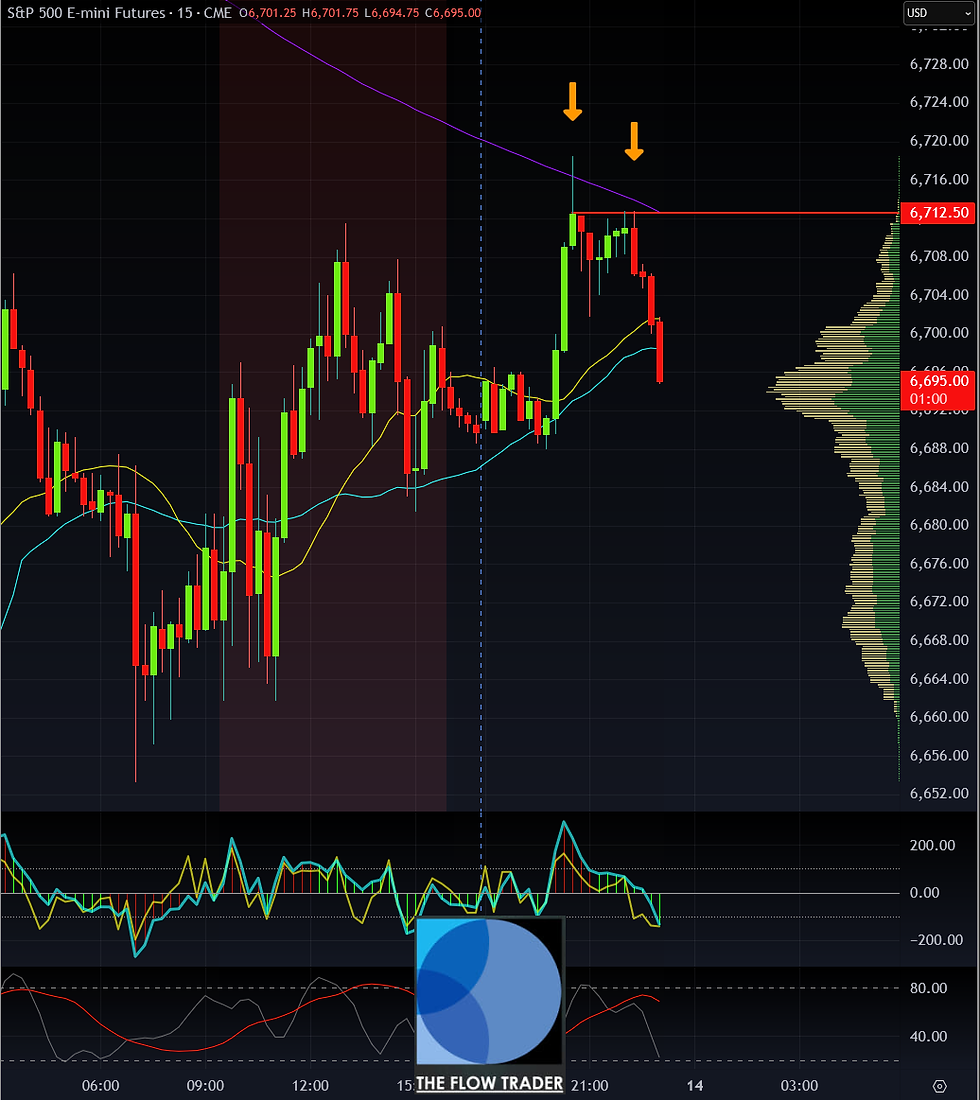Click the 6,680.00 price axis label
Screen dimensions: 980x1100
(x=939, y=525)
